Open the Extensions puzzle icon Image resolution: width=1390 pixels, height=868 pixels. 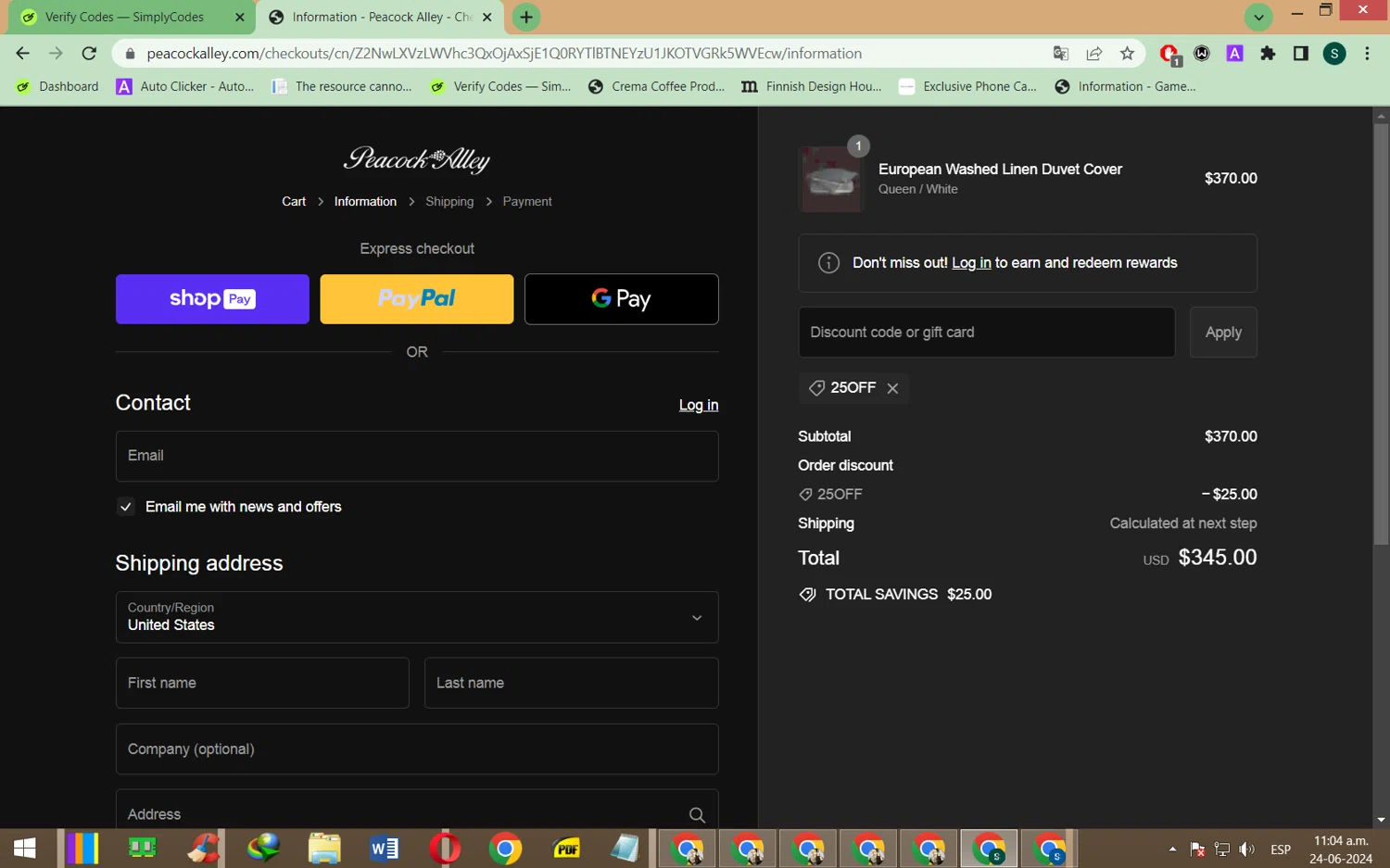(1268, 54)
